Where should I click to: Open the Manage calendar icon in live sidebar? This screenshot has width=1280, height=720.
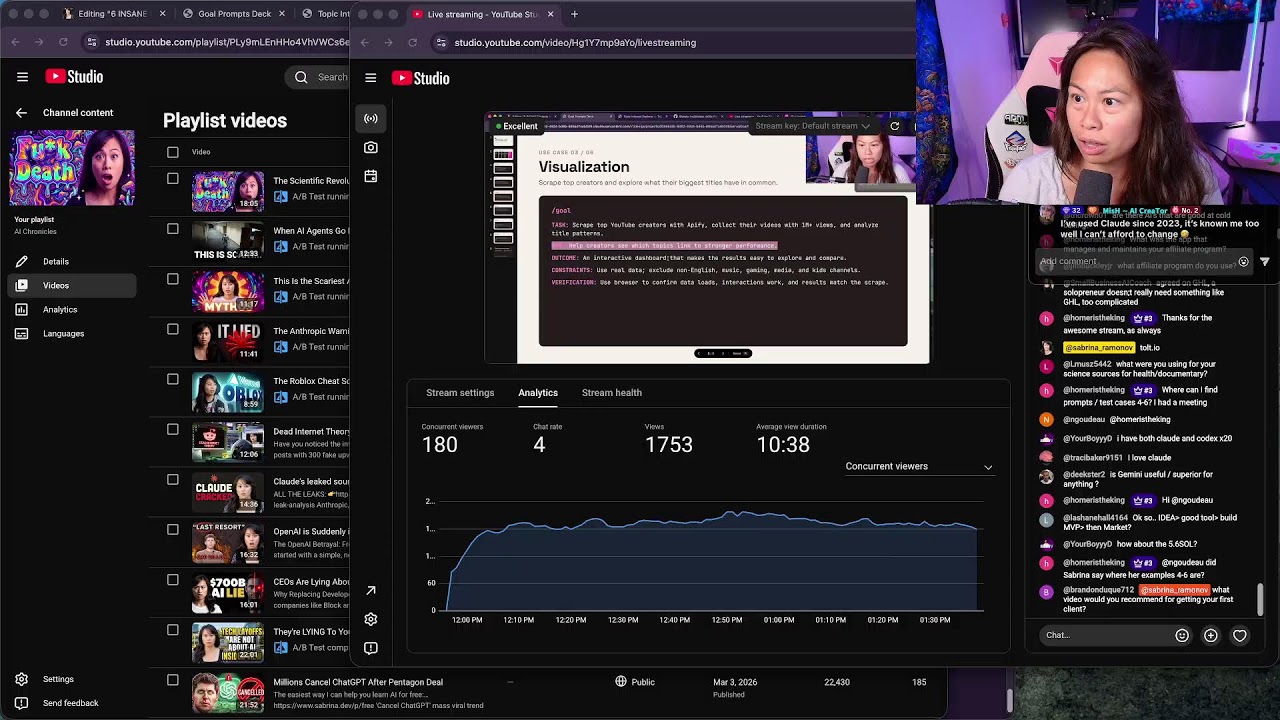[371, 176]
